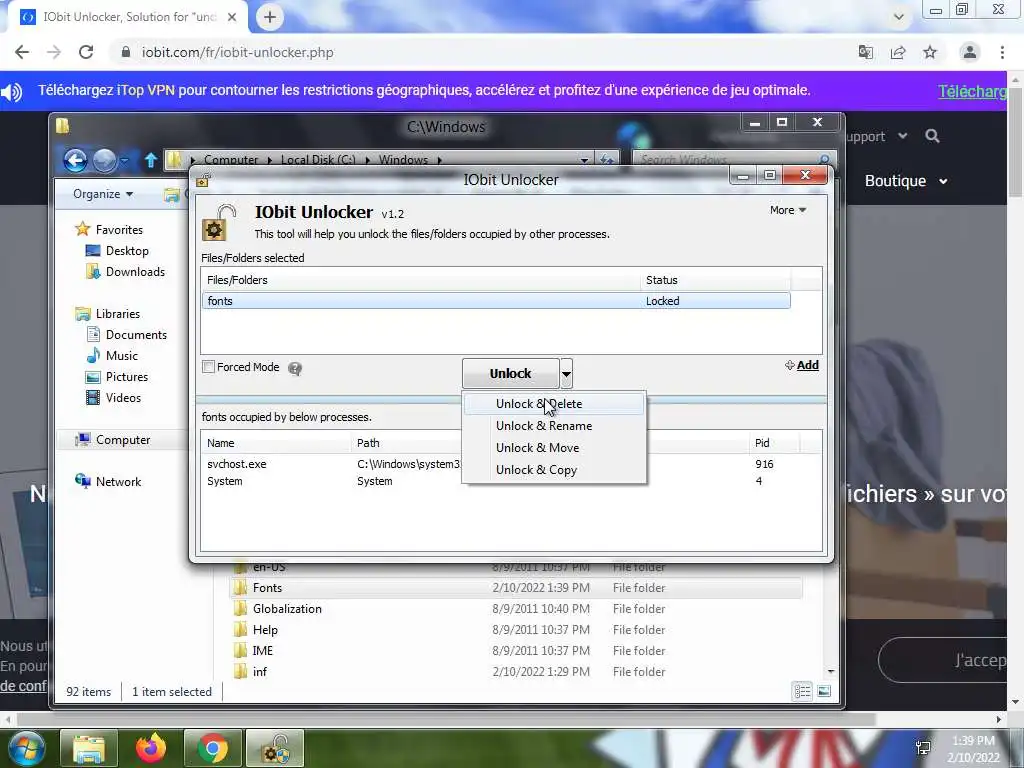Click the J'accepte cookie button
This screenshot has height=768, width=1024.
[944, 660]
